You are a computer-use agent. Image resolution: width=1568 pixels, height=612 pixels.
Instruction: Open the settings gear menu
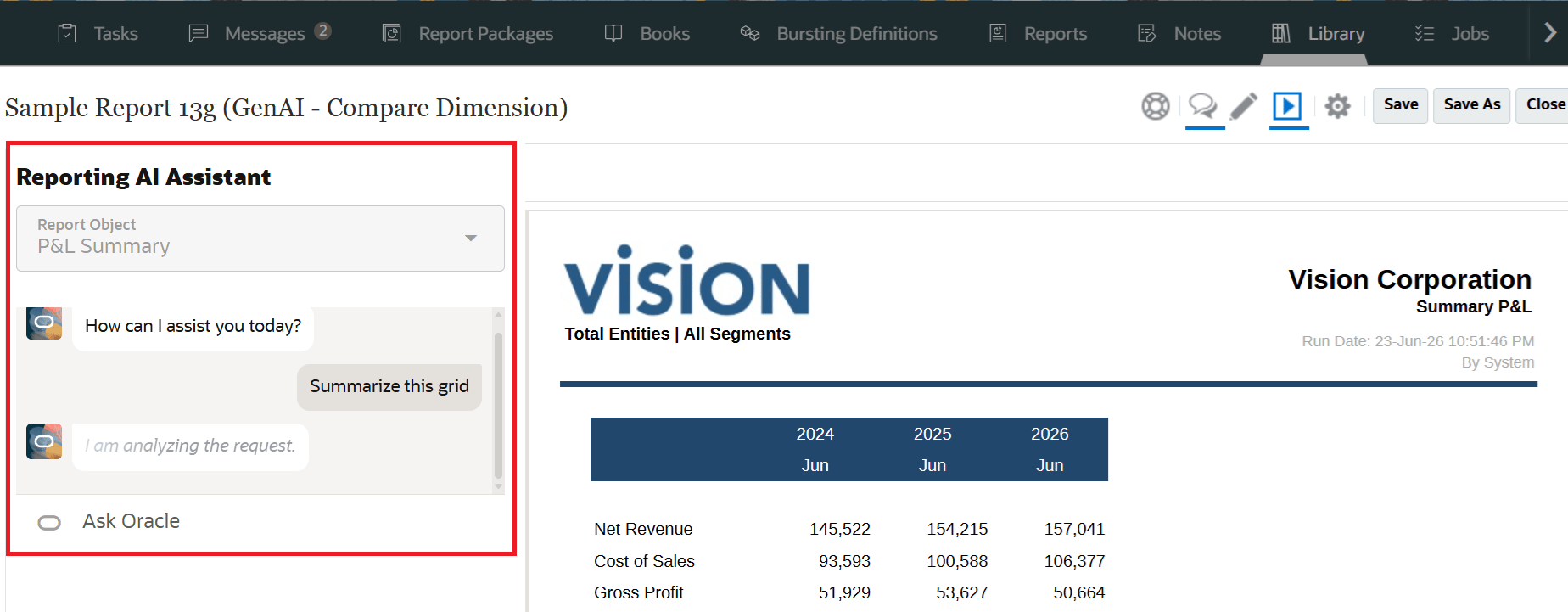point(1337,106)
